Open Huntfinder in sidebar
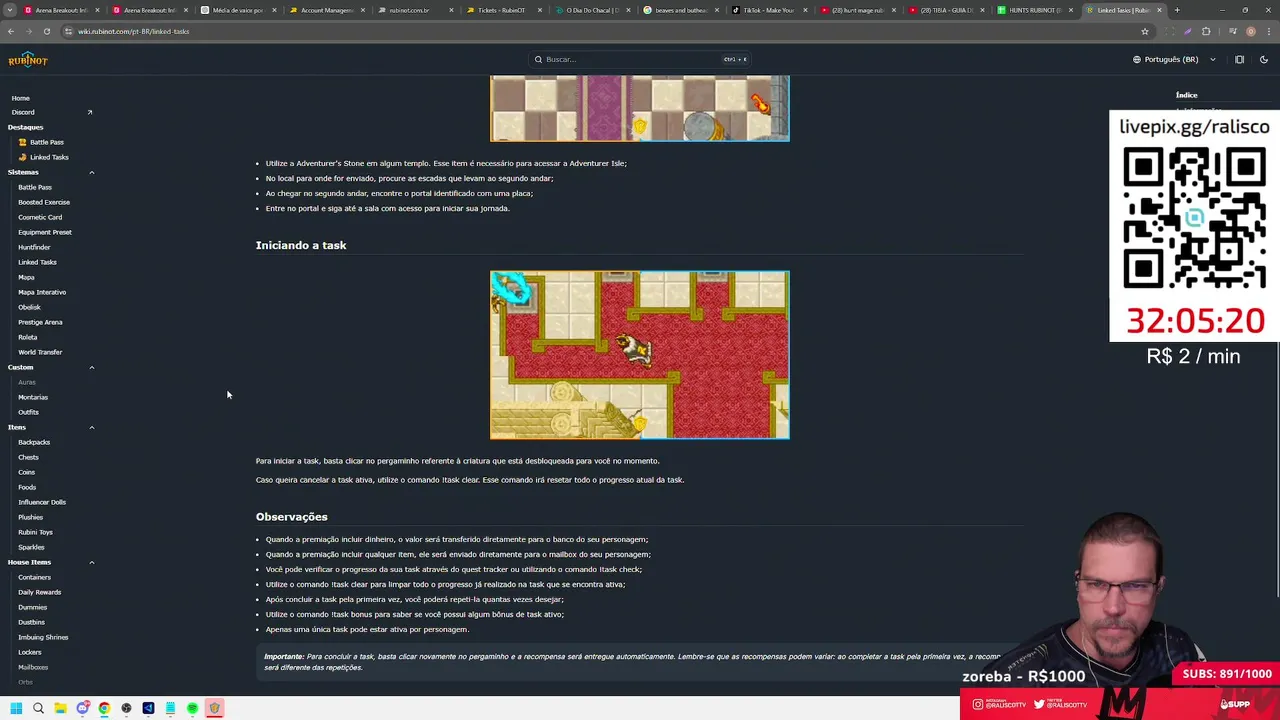This screenshot has width=1280, height=720. [34, 247]
